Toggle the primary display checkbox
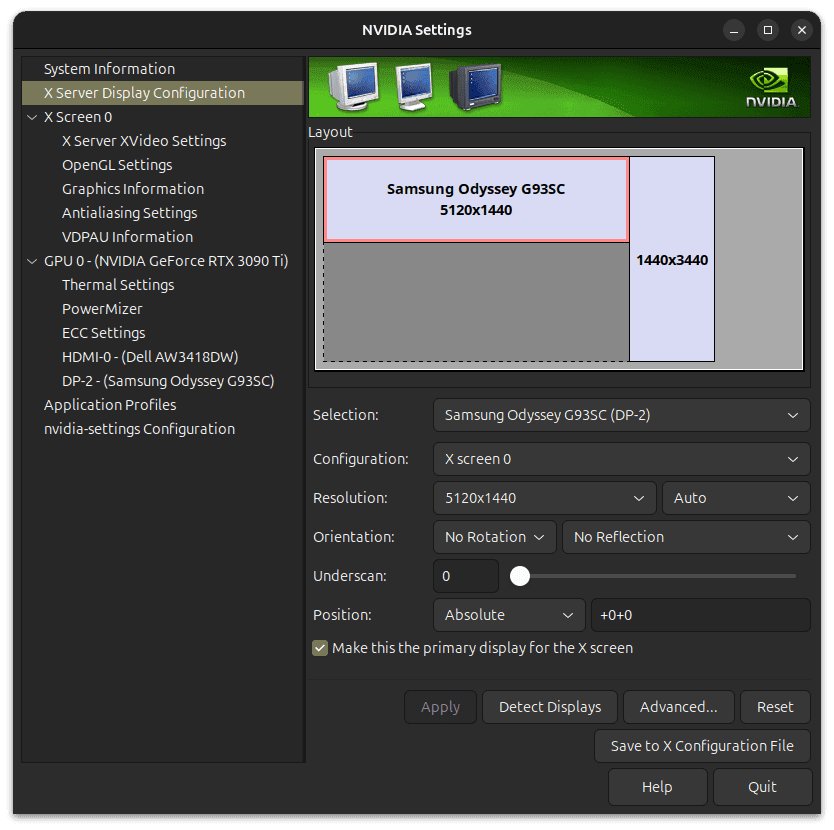 click(320, 648)
